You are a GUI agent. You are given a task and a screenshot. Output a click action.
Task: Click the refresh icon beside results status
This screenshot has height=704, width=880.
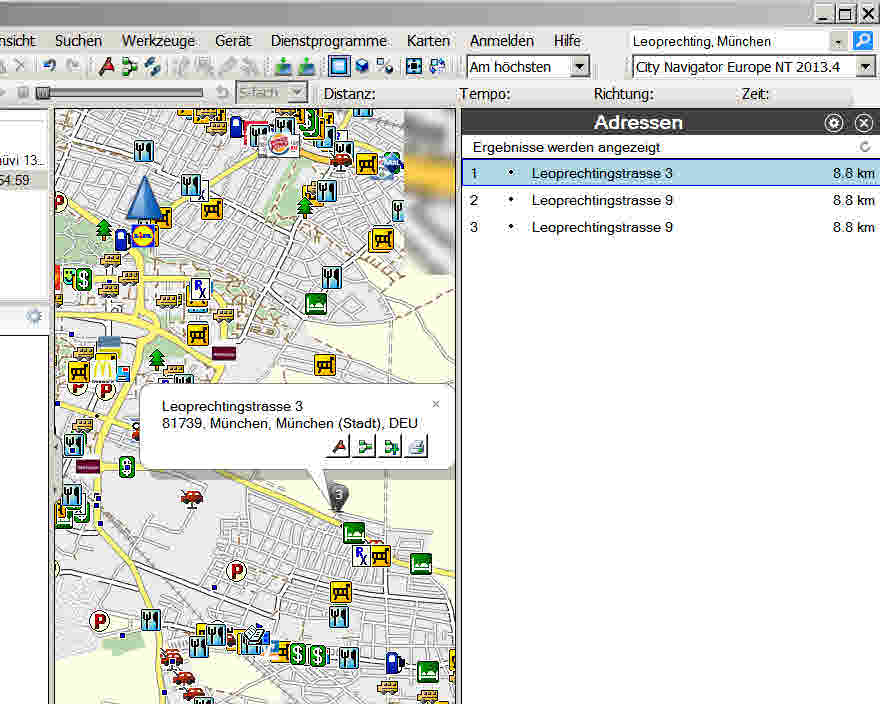[x=865, y=147]
